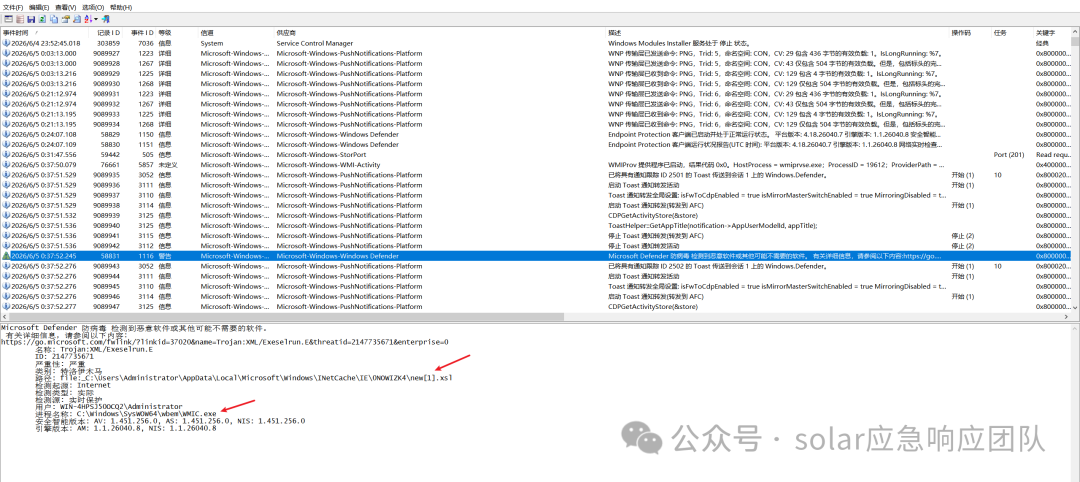Screen dimensions: 1080x482
Task: Click the Windows Modules Installer description cell
Action: coord(681,43)
